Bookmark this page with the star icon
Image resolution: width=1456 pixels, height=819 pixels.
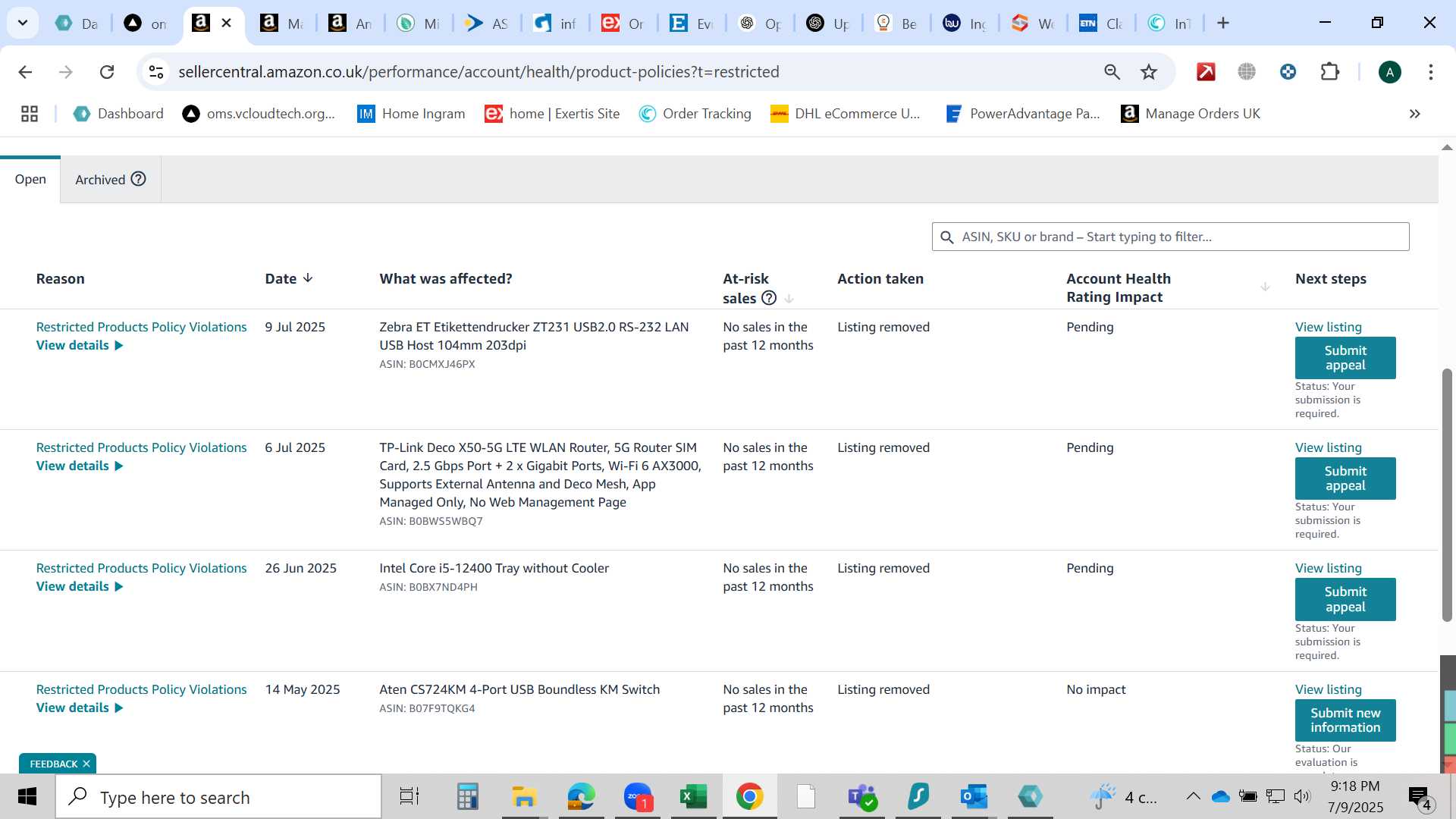(1149, 72)
